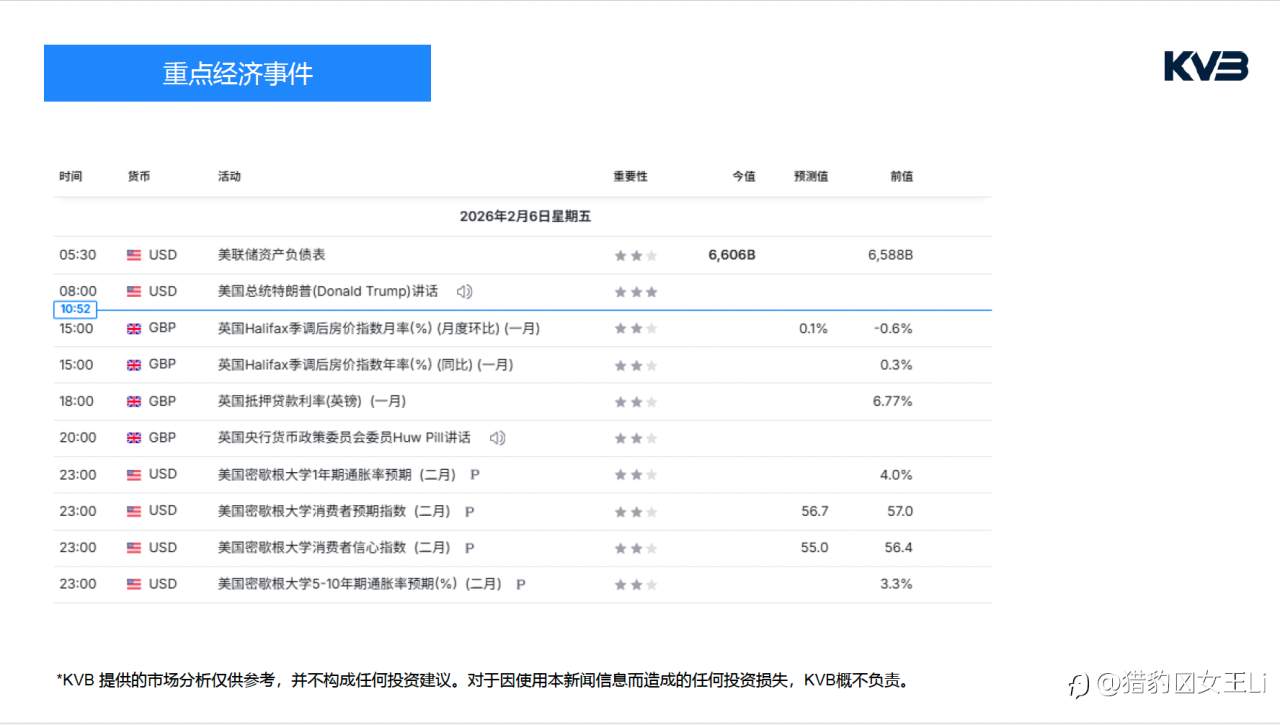Click the US flag in the 05:30 row
The height and width of the screenshot is (725, 1280).
(134, 255)
